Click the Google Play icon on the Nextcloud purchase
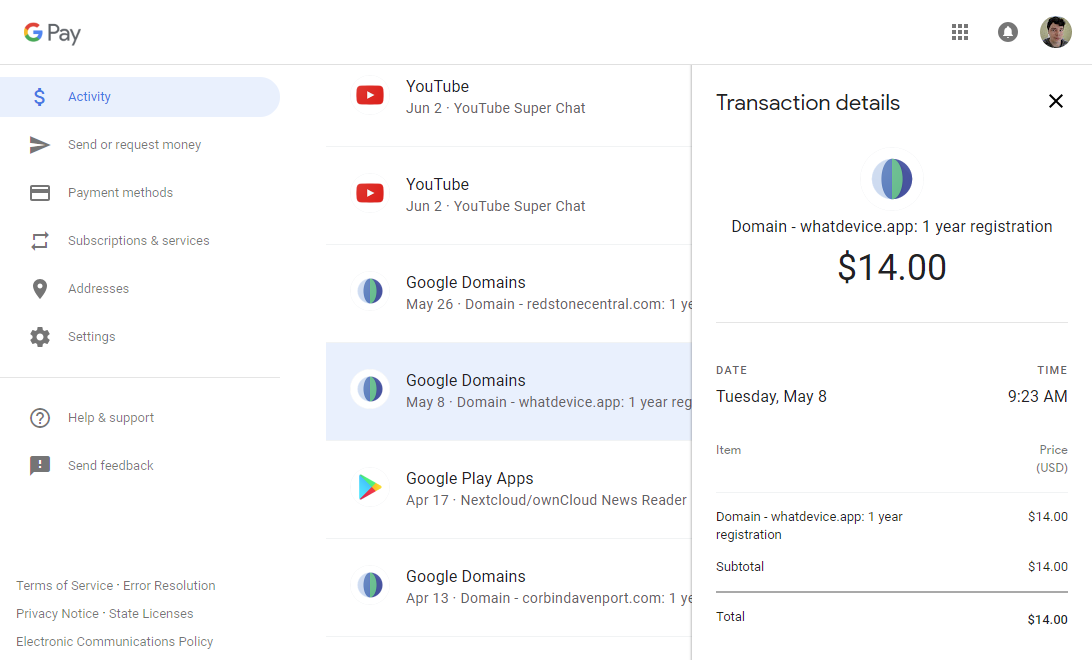 click(370, 487)
